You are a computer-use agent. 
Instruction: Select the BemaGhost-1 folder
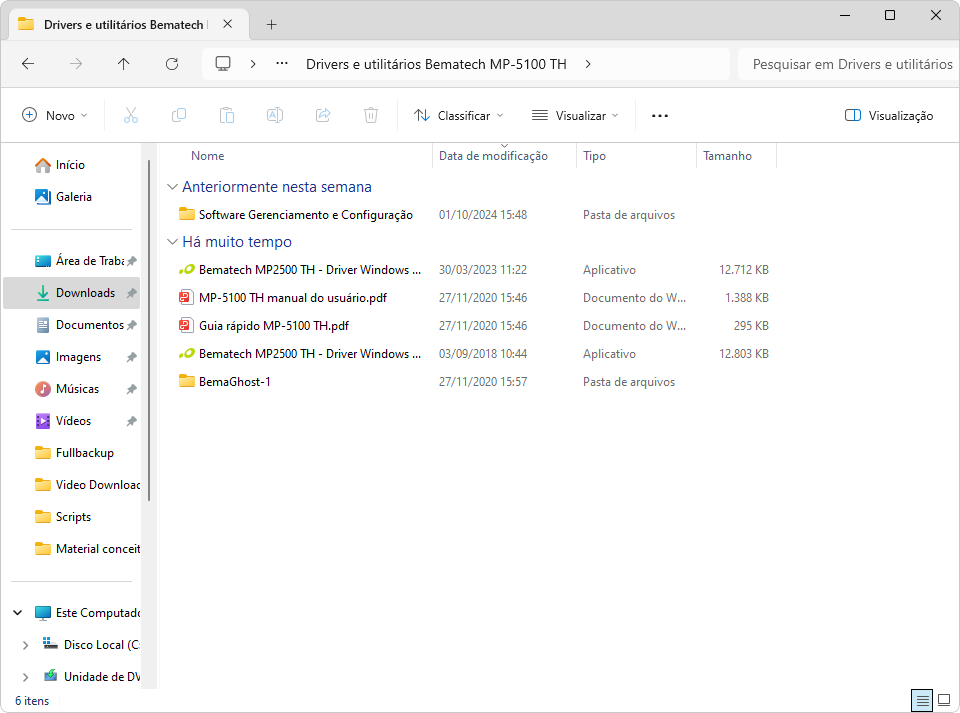click(x=225, y=382)
